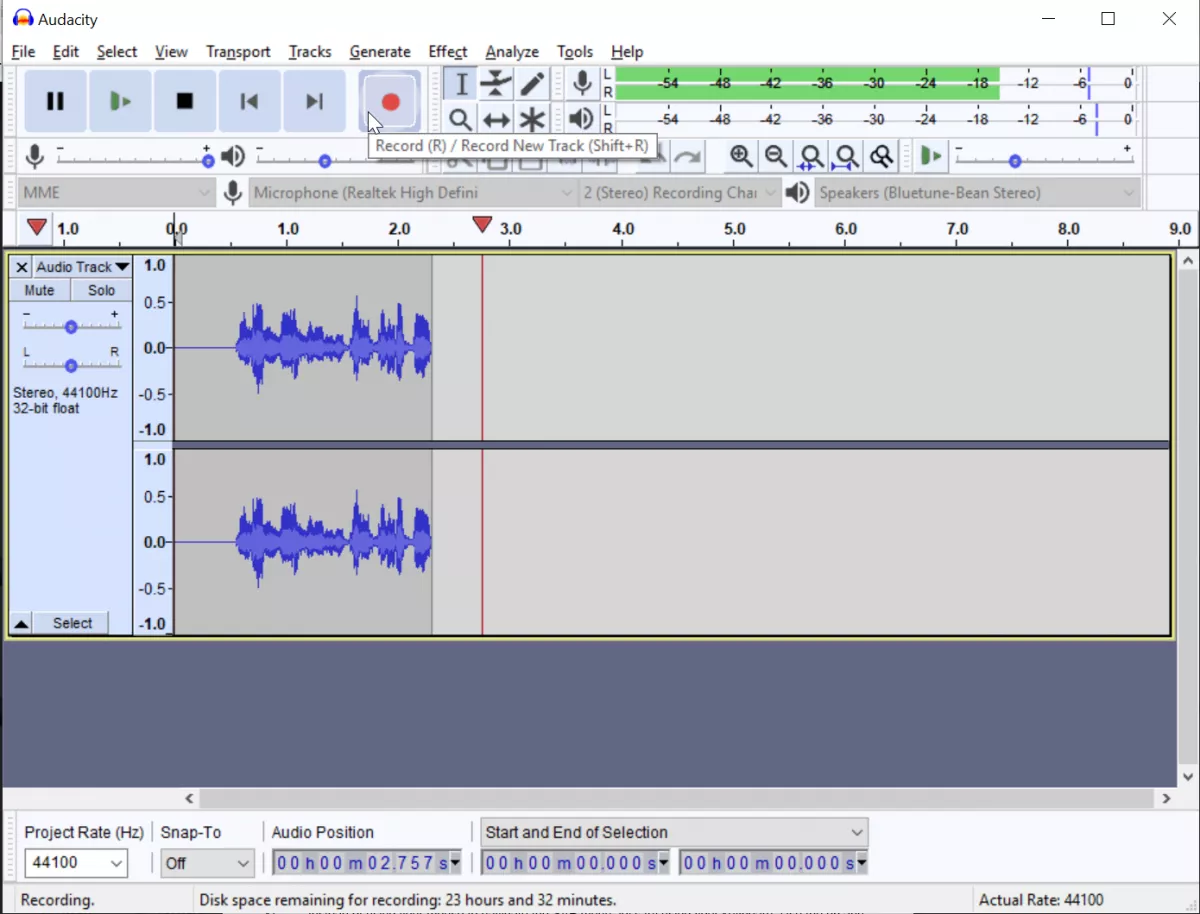Open the Project Rate dropdown
The height and width of the screenshot is (914, 1200).
click(x=77, y=863)
